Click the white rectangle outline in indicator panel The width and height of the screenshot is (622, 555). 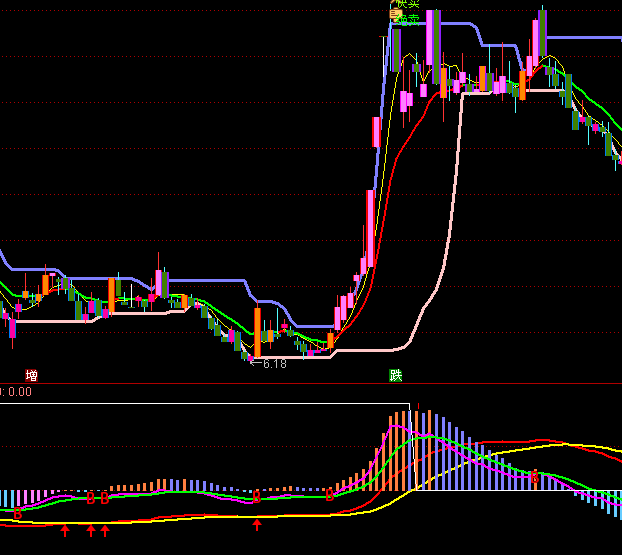pos(200,404)
